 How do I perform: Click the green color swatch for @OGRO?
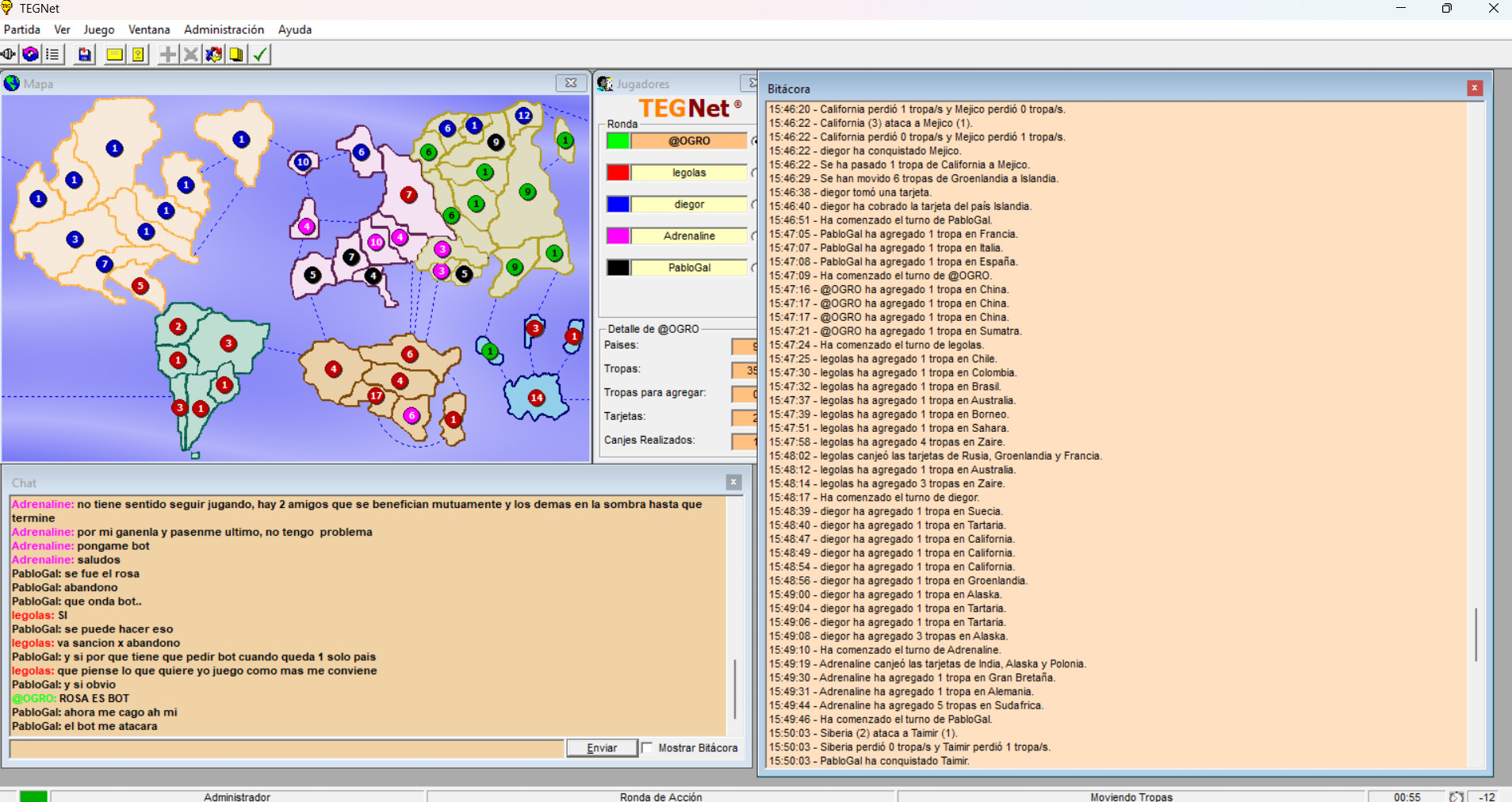click(618, 141)
